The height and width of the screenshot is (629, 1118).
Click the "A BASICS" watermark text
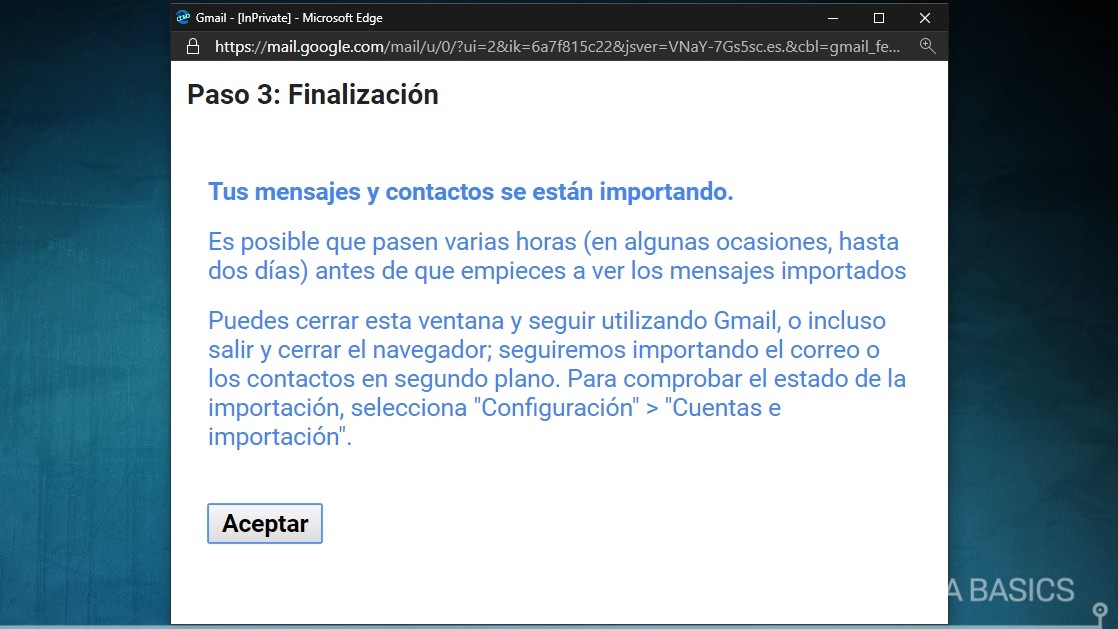tap(1010, 590)
